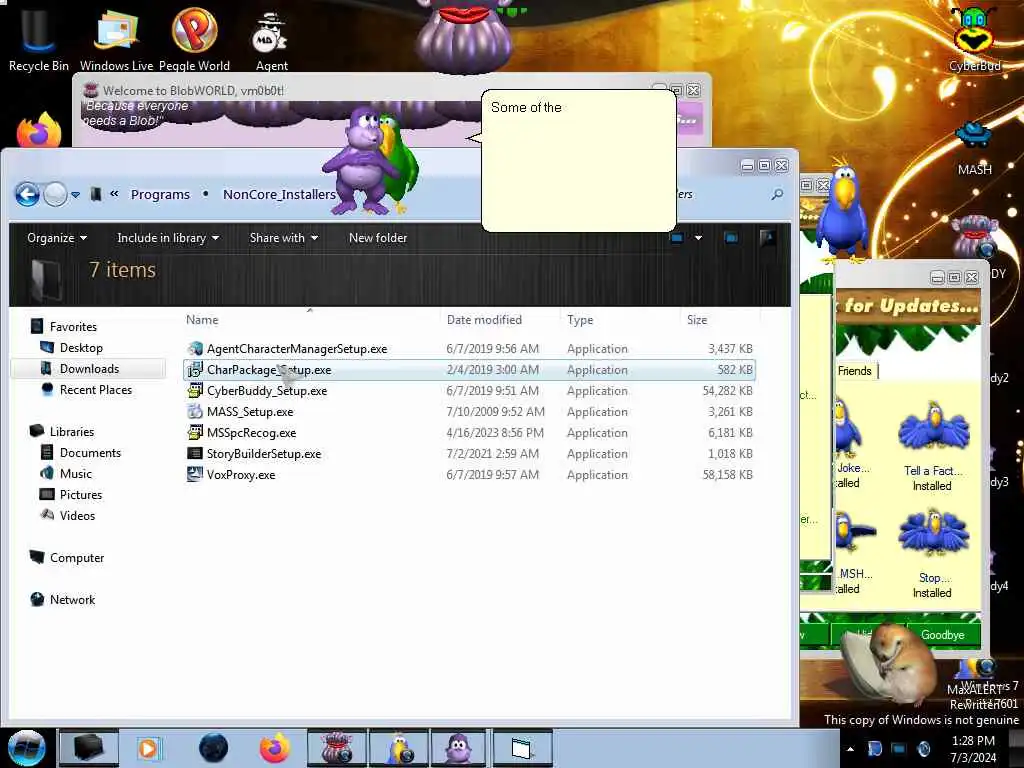Click the Explorer Forward arrow button
The width and height of the screenshot is (1024, 768).
(x=56, y=194)
